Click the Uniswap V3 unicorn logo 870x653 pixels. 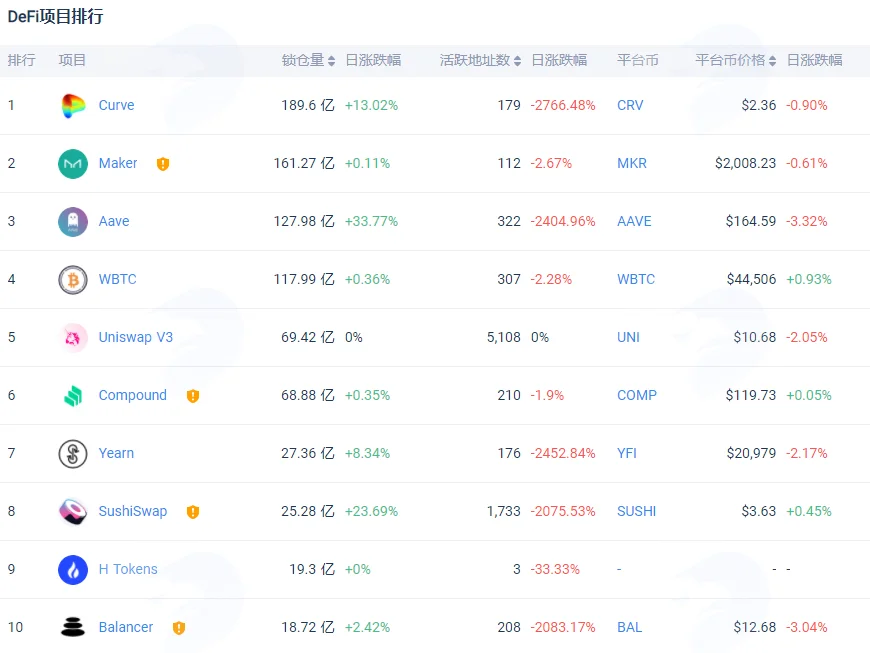(73, 337)
